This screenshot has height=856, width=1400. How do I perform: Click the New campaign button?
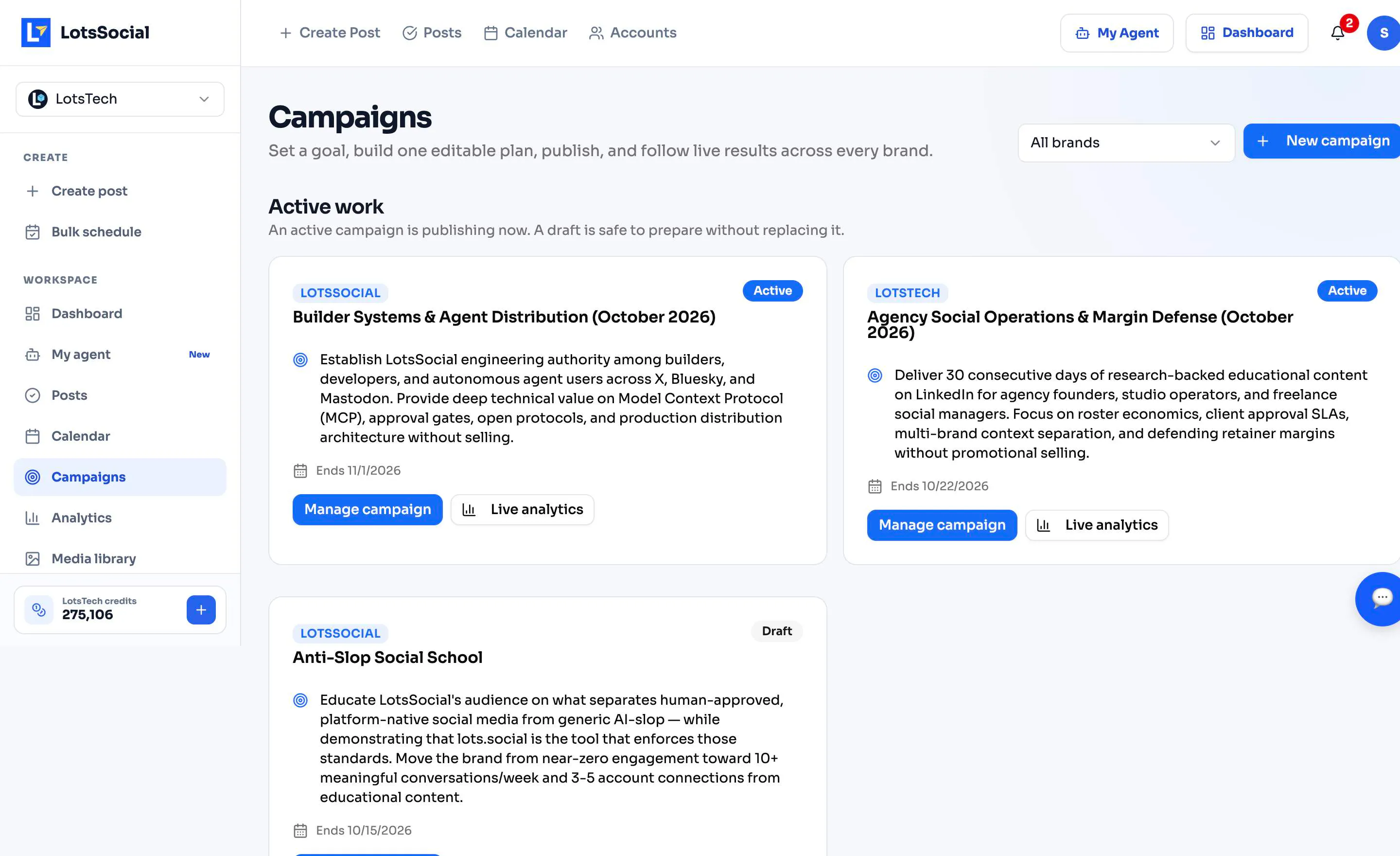1321,141
